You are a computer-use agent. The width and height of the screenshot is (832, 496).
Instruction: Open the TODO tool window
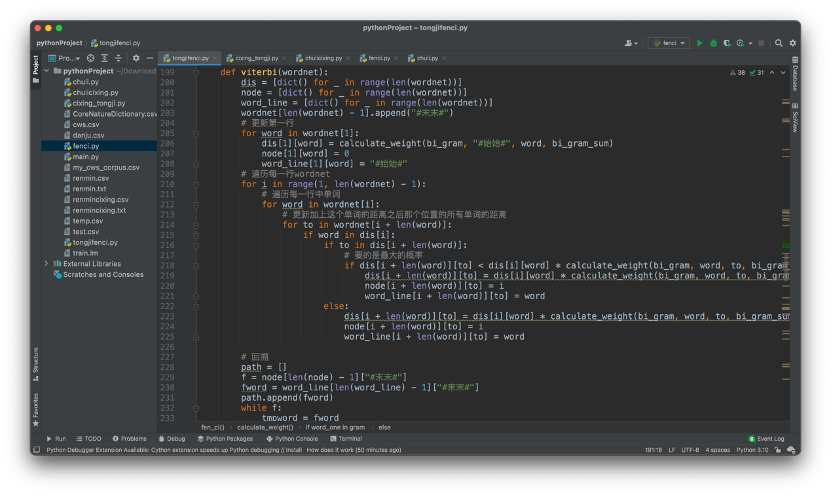point(89,439)
